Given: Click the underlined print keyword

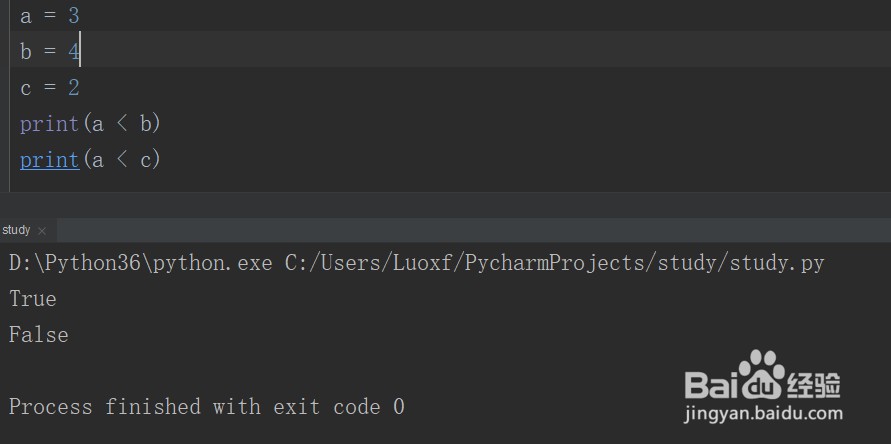Looking at the screenshot, I should [x=49, y=160].
